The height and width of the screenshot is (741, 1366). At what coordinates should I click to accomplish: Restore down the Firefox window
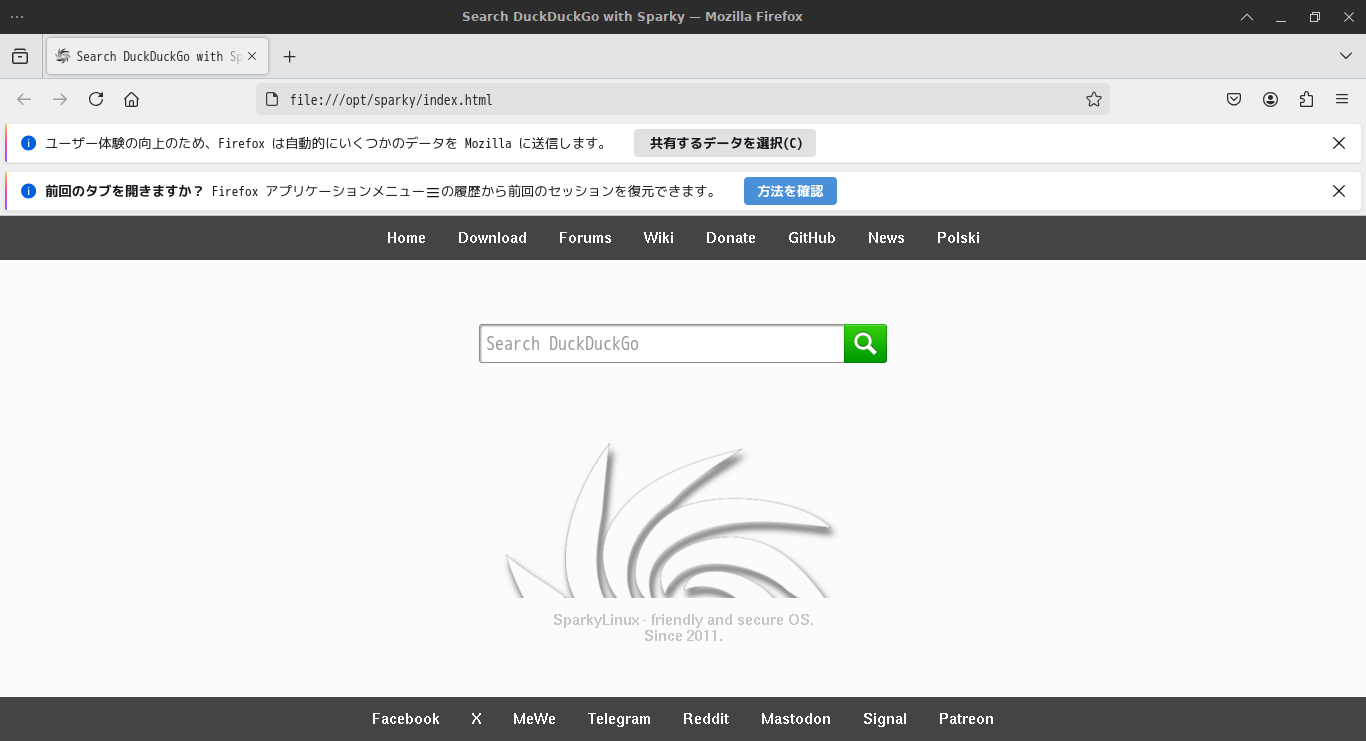click(x=1315, y=17)
